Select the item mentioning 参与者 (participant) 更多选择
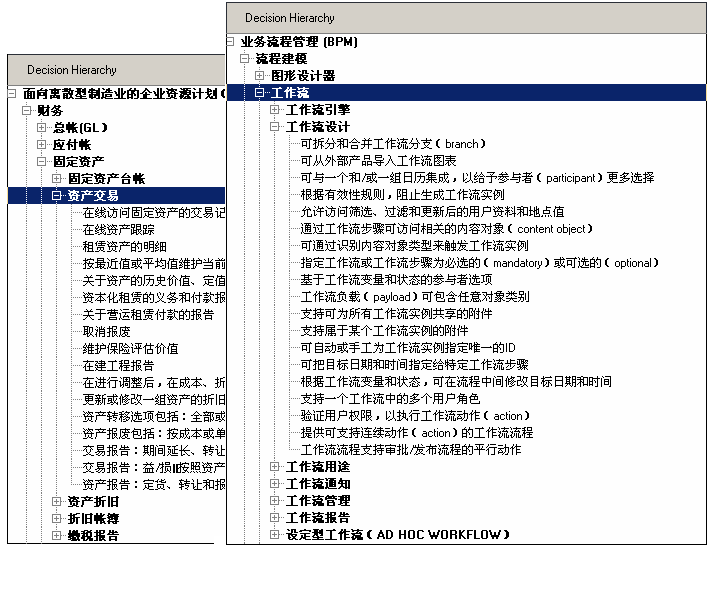The image size is (708, 600). [x=477, y=177]
